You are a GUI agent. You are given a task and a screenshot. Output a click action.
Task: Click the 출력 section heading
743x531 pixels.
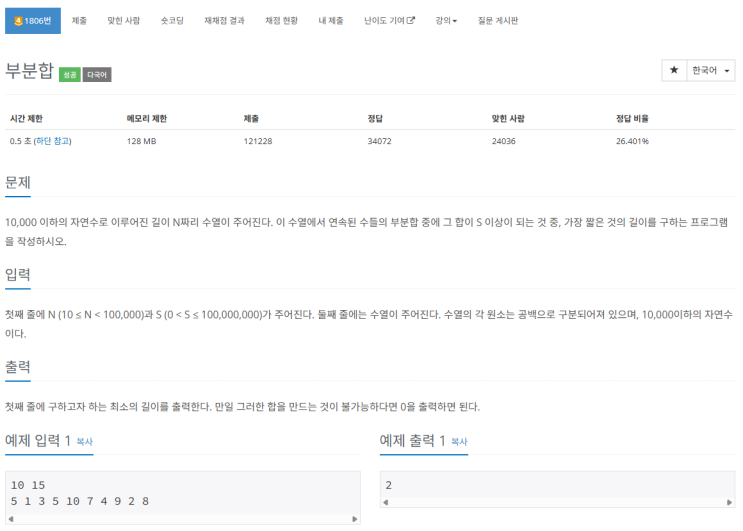point(18,367)
